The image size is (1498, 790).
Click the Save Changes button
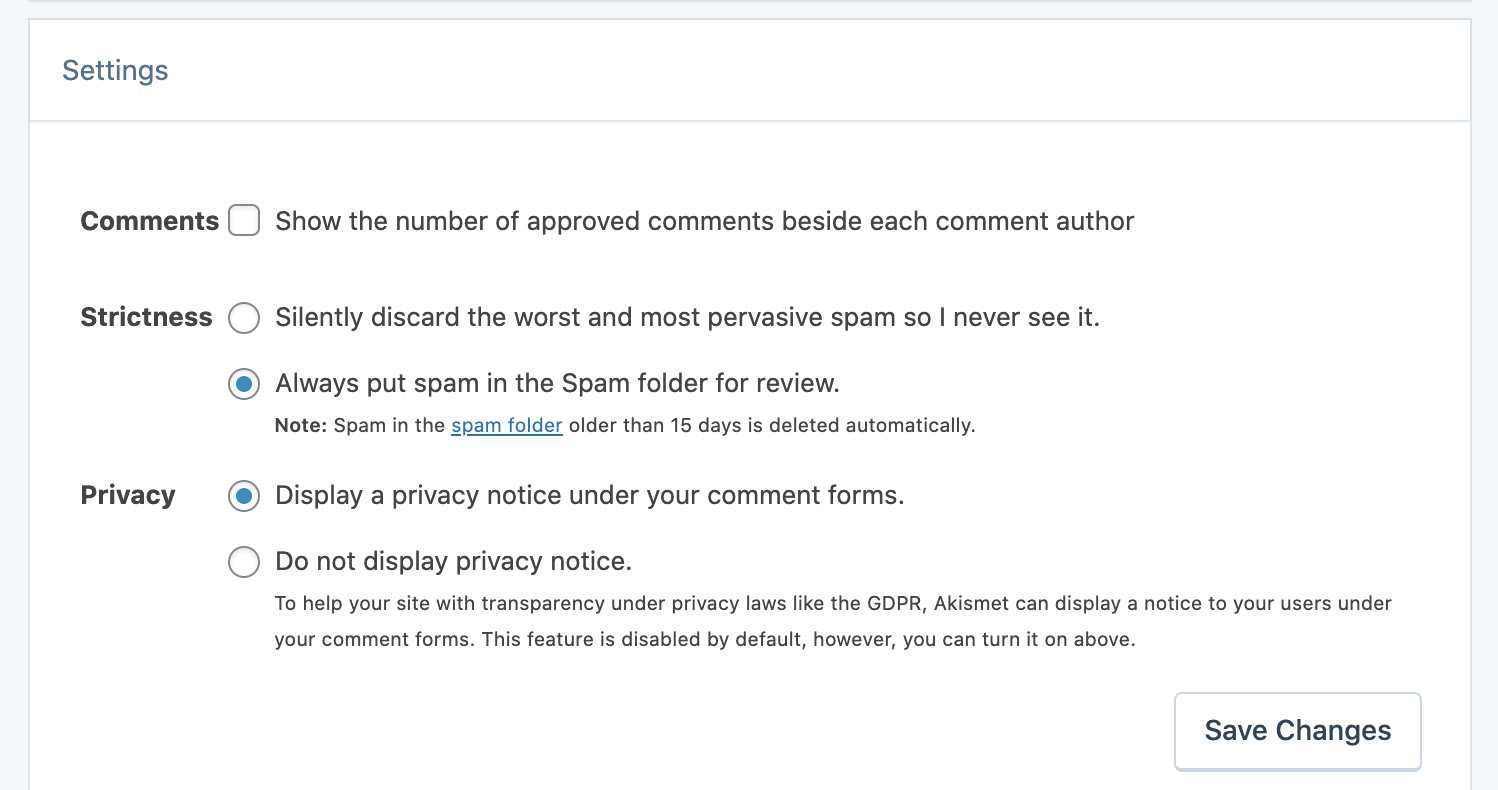1297,731
